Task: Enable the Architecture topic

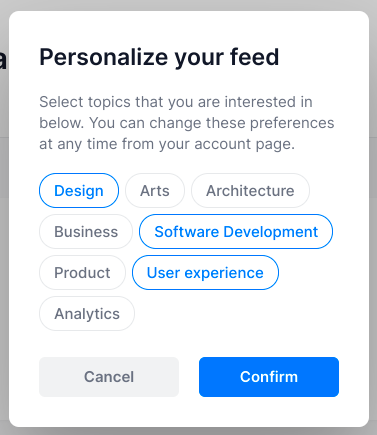Action: [x=250, y=191]
